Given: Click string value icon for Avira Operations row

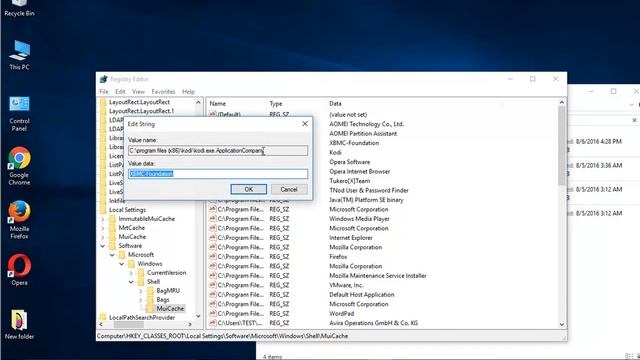Looking at the screenshot, I should click(x=213, y=323).
